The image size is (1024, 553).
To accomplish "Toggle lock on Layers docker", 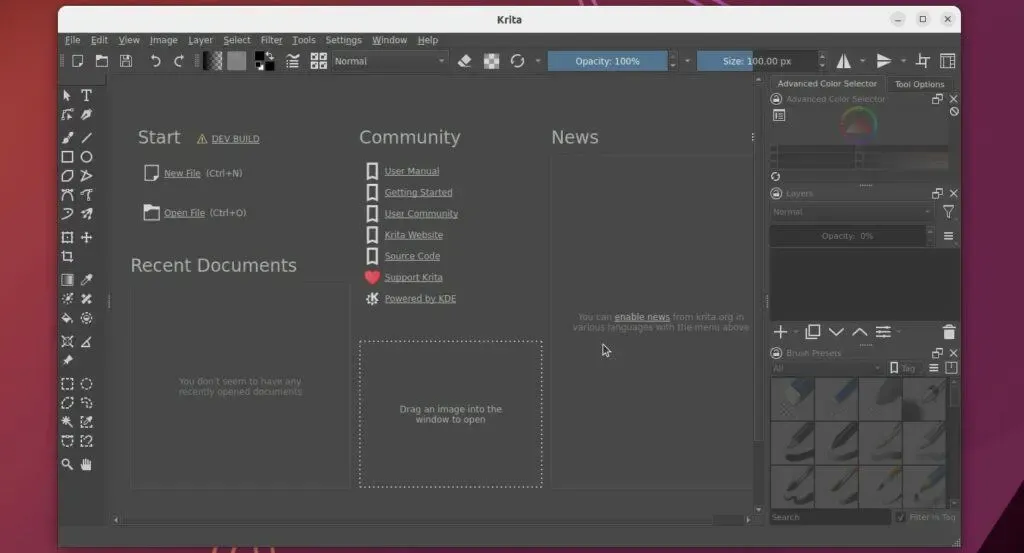I will click(776, 194).
